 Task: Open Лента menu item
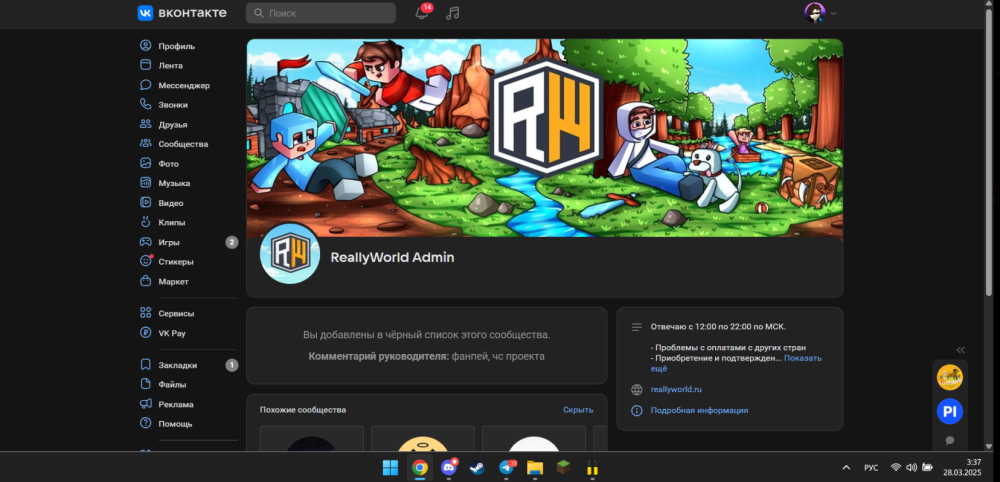(x=170, y=65)
